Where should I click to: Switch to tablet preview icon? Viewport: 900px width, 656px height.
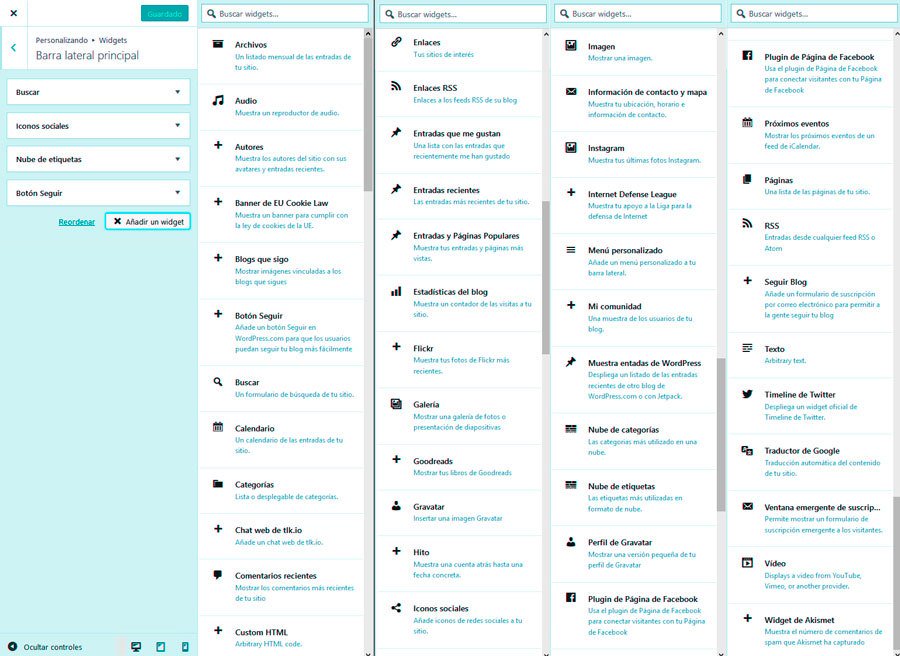click(161, 647)
